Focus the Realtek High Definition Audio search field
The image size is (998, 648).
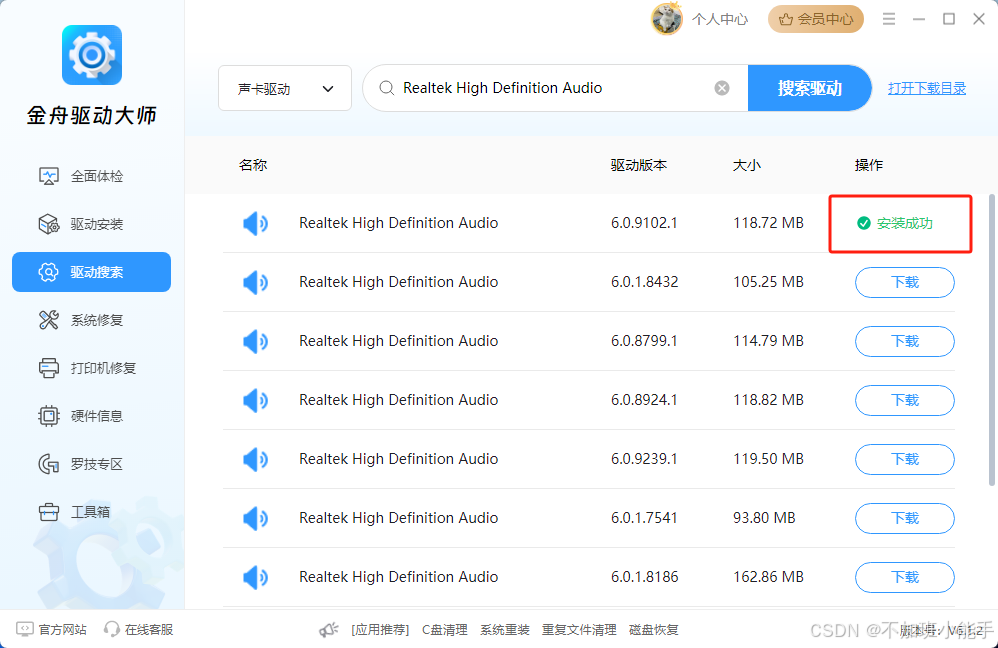pos(554,88)
